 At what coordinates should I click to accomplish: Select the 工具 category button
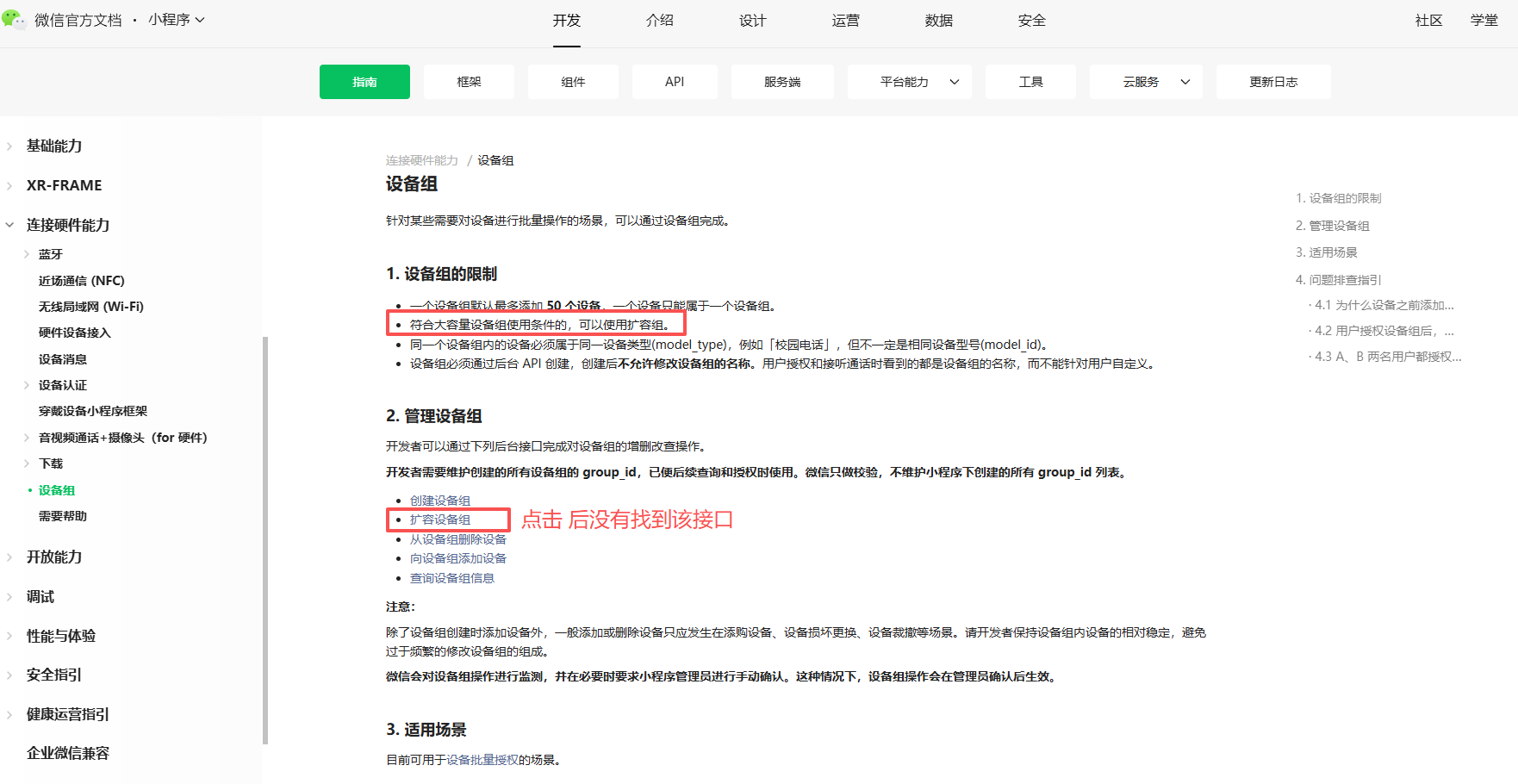(x=1030, y=82)
